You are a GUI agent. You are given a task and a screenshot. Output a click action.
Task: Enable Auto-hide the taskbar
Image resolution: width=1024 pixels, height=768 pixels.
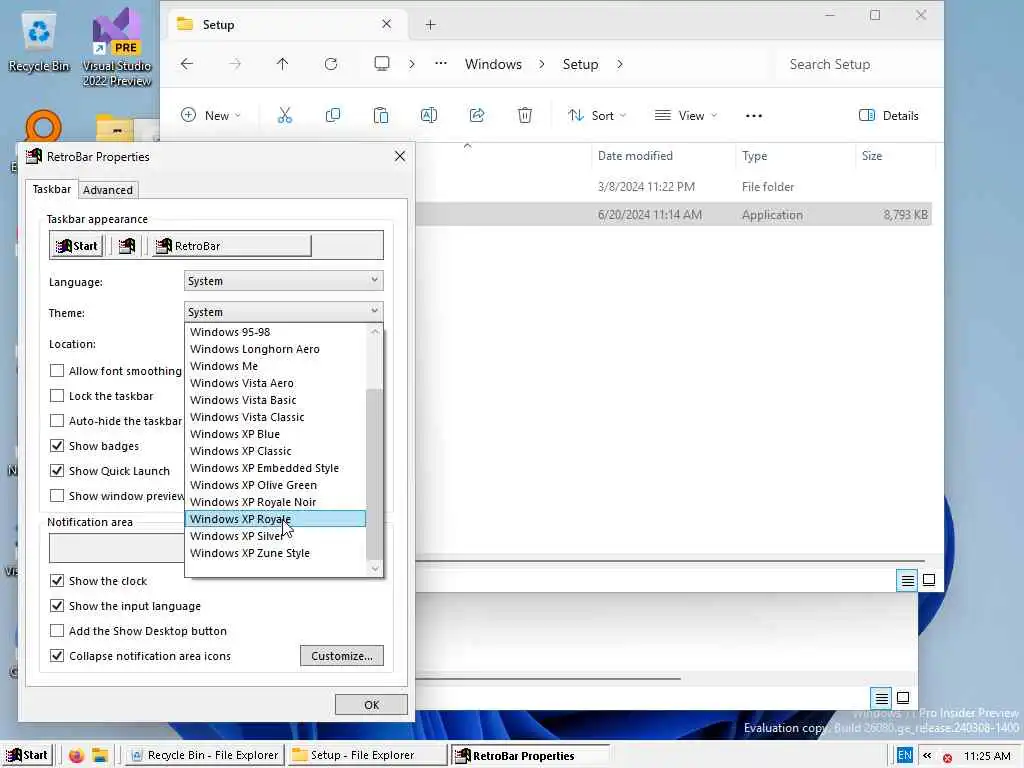(57, 421)
